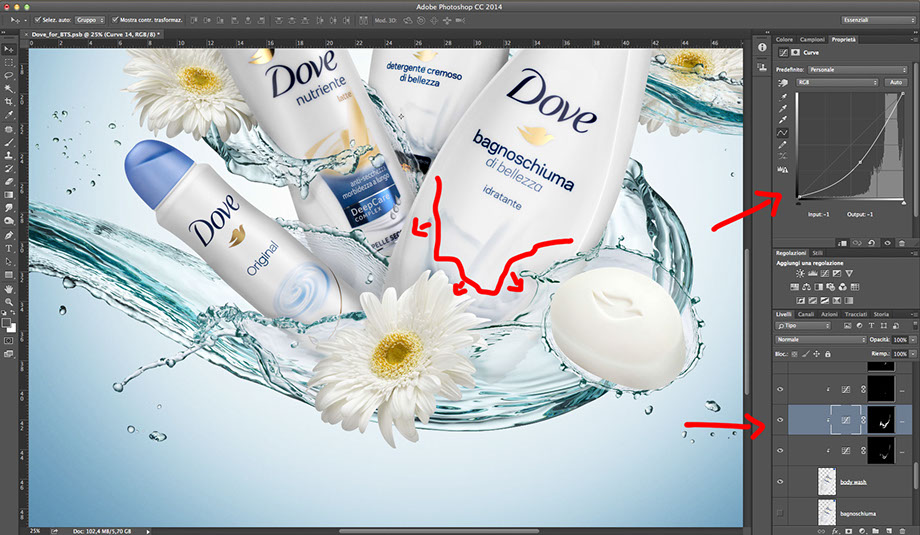Open the Riemp. fill value dropdown arrow
Viewport: 920px width, 535px height.
coord(913,353)
